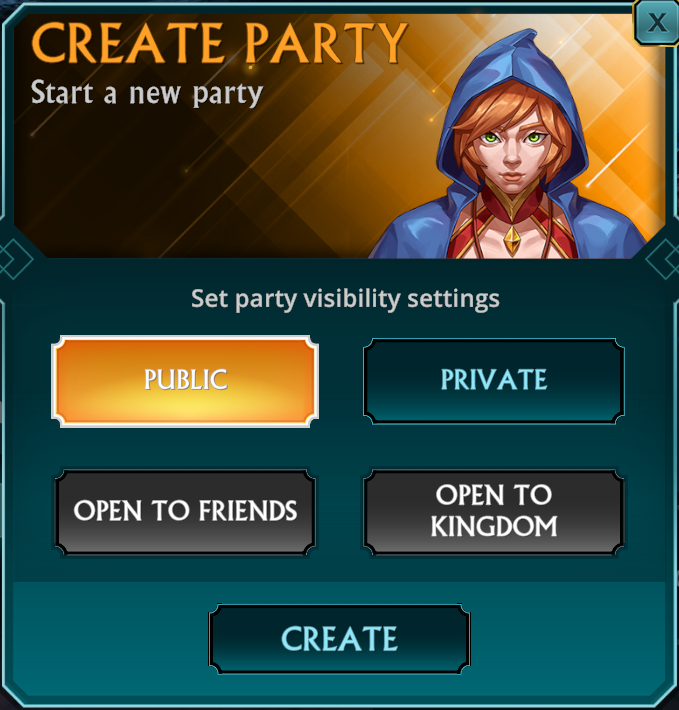The height and width of the screenshot is (710, 679).
Task: Click the 'Start a new party' subtitle
Action: click(x=147, y=94)
